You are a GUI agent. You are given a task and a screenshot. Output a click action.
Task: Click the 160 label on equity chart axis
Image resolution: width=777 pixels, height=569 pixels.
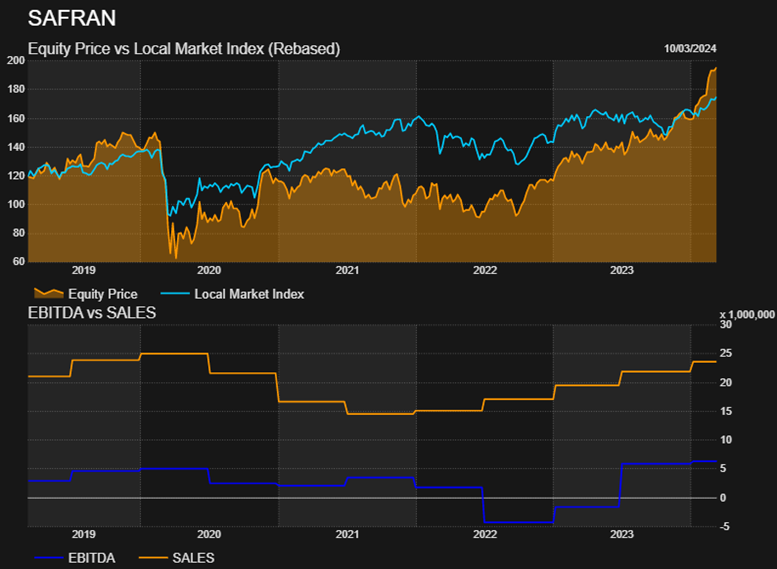click(16, 118)
